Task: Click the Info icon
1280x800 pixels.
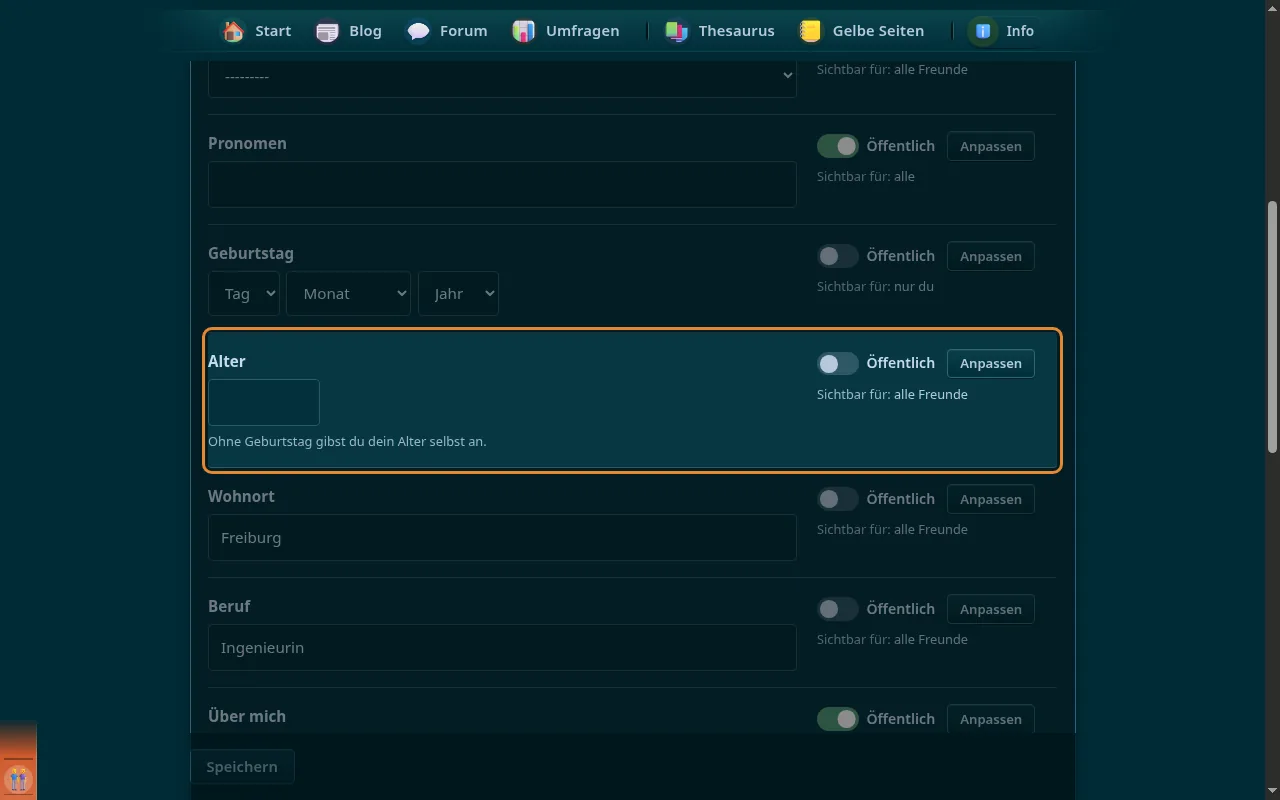Action: pos(983,31)
